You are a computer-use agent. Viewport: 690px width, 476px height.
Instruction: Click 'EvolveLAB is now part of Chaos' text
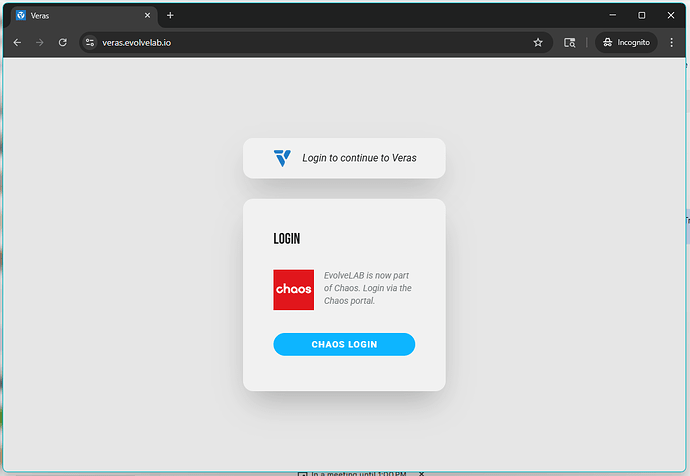click(x=367, y=288)
